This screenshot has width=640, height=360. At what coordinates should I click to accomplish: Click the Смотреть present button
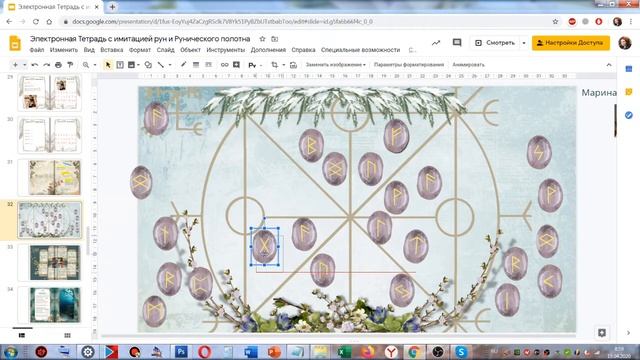click(495, 43)
